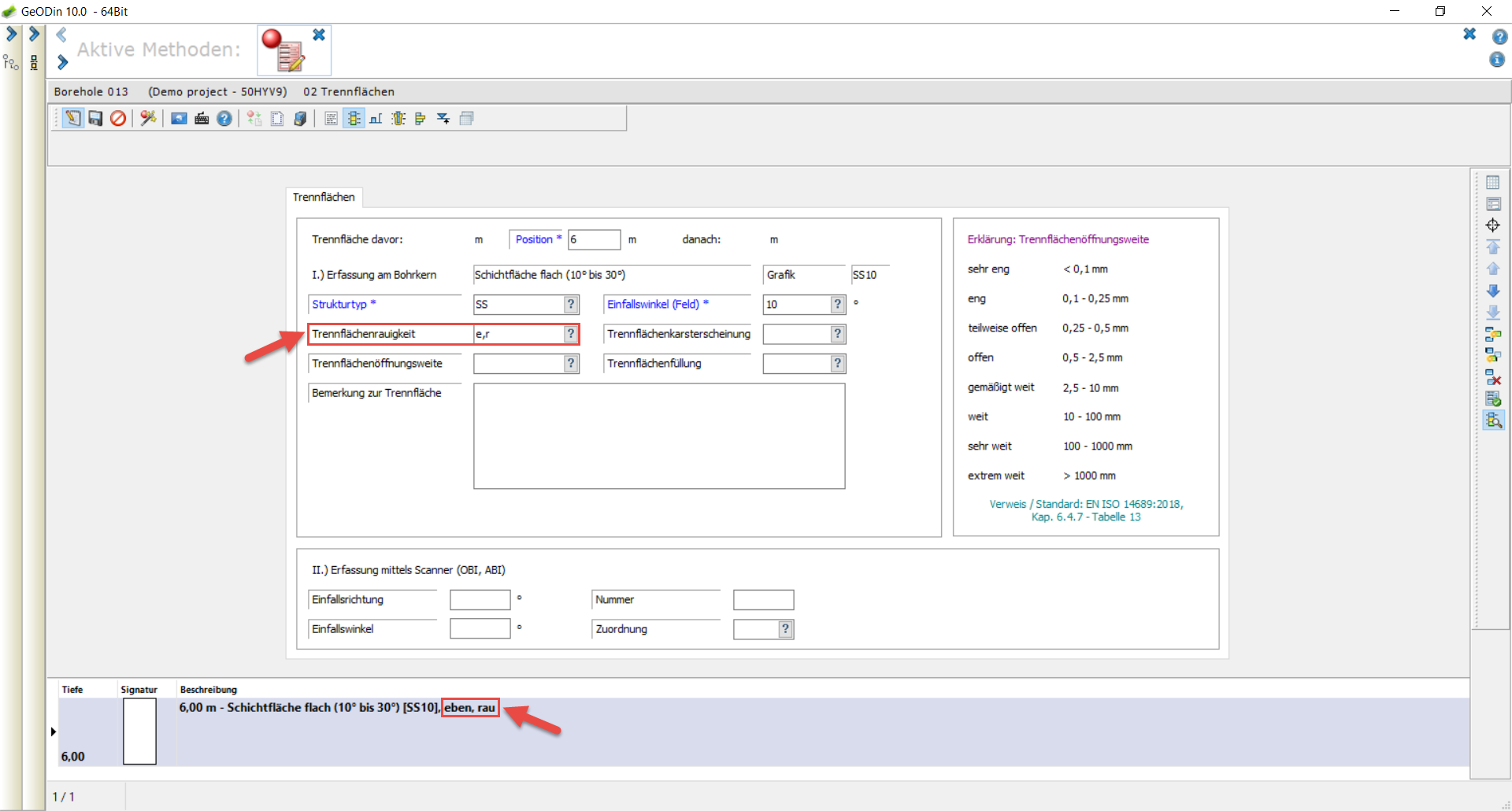Expand the second left-edge chevron
Screen dimensions: 1512x811
(x=34, y=34)
